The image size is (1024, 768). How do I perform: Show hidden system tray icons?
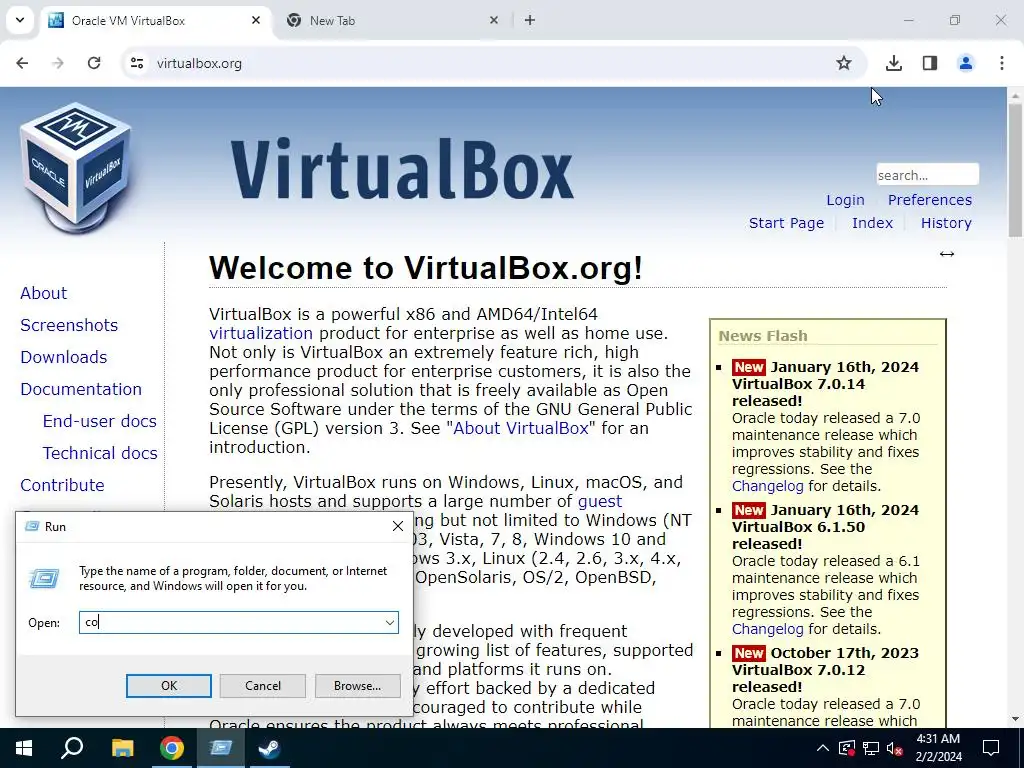(823, 748)
